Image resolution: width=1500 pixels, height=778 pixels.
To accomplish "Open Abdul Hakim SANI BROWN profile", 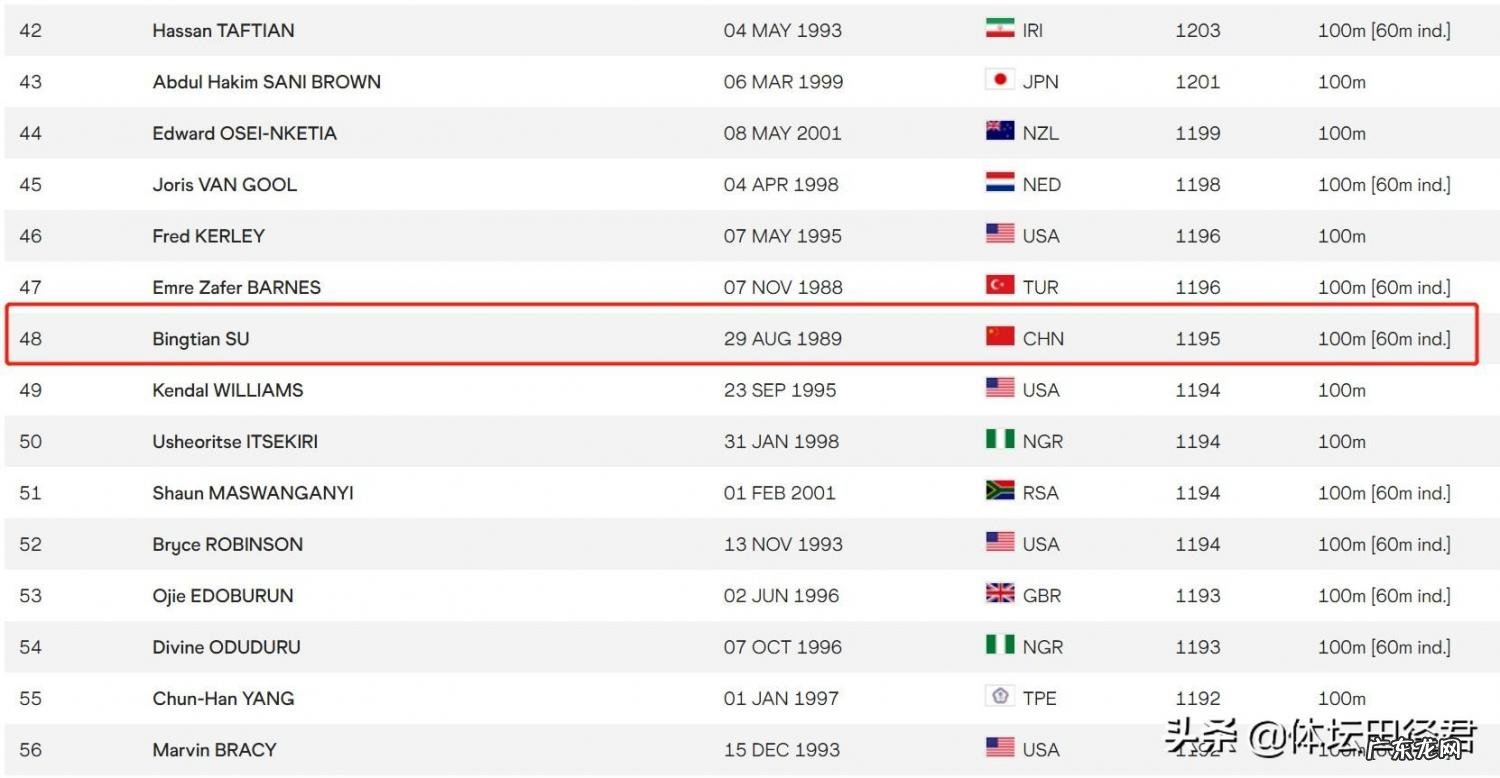I will click(x=266, y=82).
